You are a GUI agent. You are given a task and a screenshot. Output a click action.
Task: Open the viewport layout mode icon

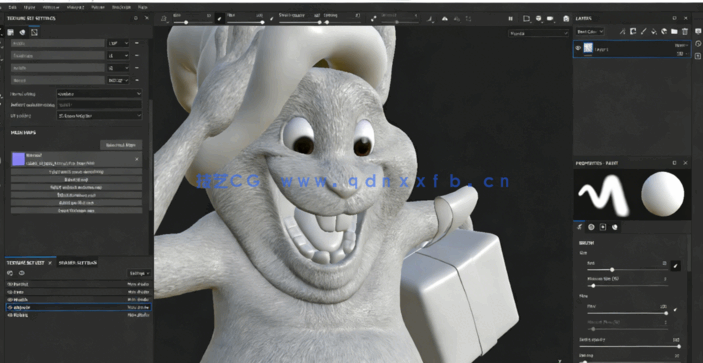[x=526, y=19]
